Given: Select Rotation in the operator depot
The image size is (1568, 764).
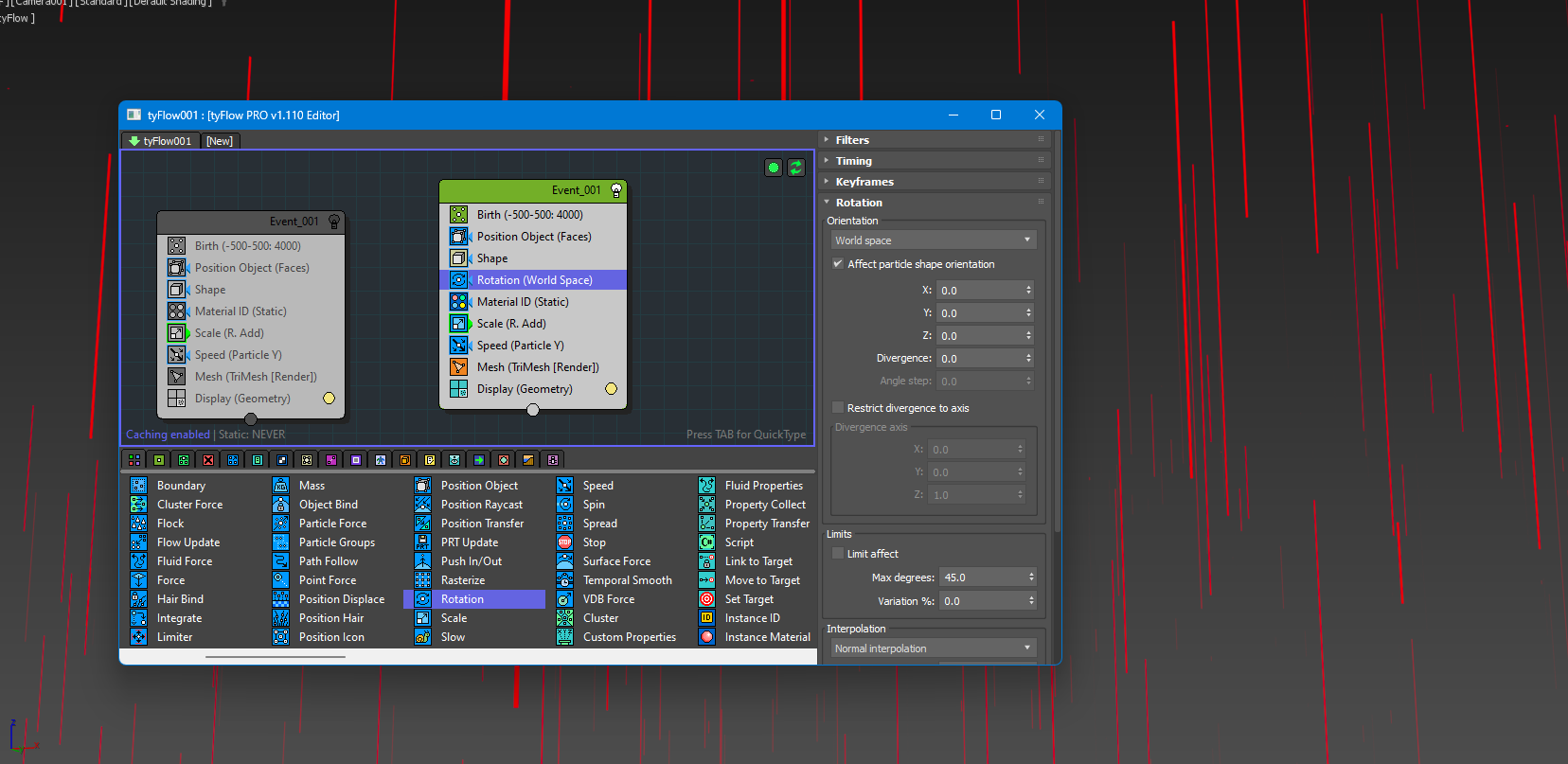Looking at the screenshot, I should pyautogui.click(x=474, y=599).
